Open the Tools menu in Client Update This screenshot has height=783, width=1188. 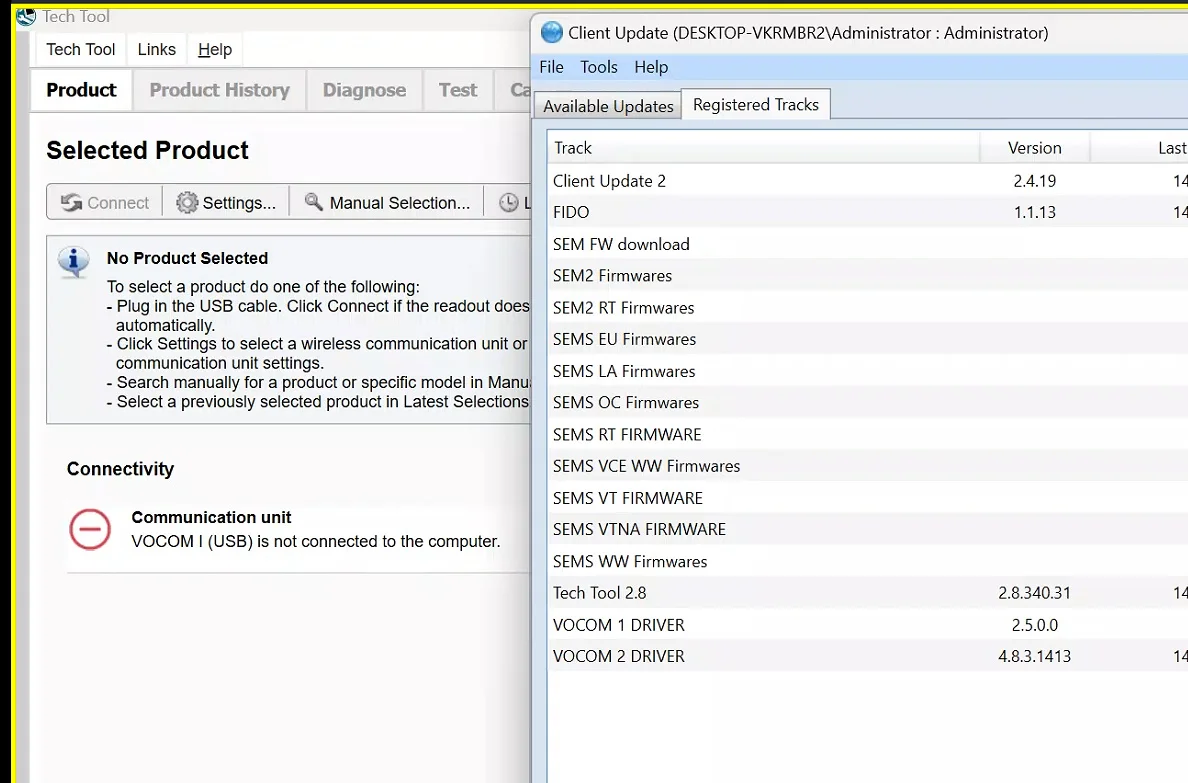pyautogui.click(x=599, y=67)
